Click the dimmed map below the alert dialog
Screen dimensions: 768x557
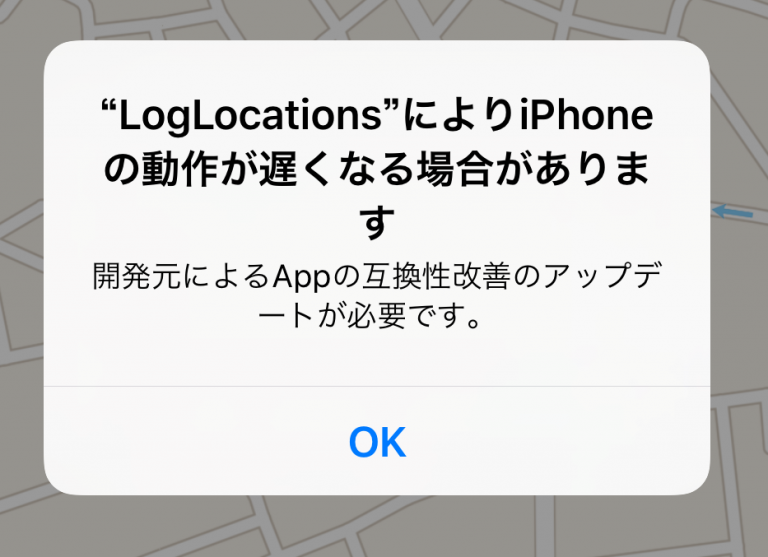pos(377,527)
